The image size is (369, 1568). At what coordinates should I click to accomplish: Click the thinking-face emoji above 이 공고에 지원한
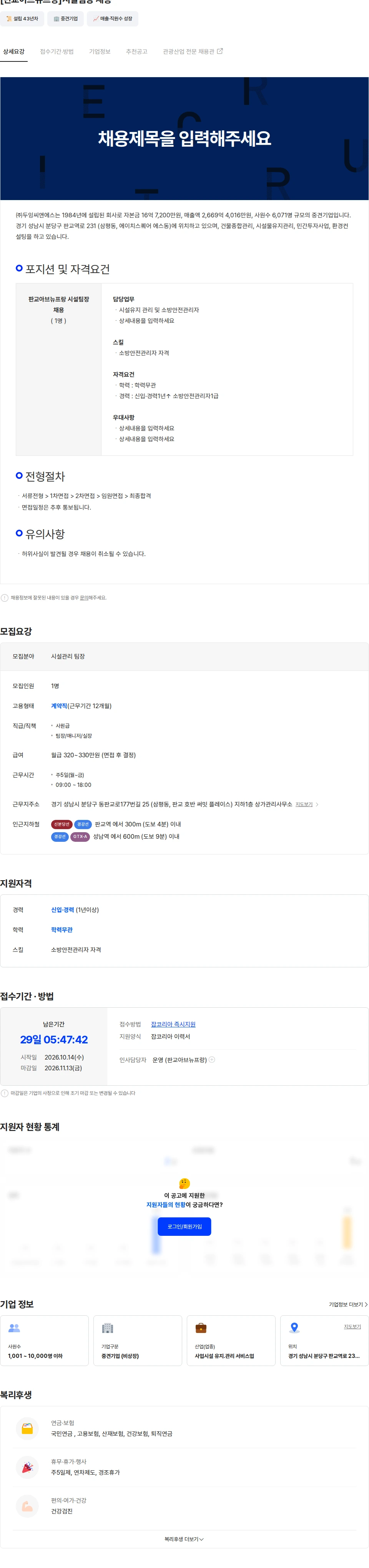coord(184,1183)
